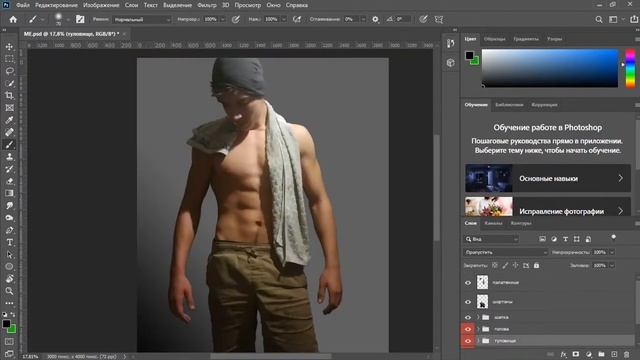Open the layer filter kind dropdown
This screenshot has height=360, width=640.
pyautogui.click(x=491, y=239)
